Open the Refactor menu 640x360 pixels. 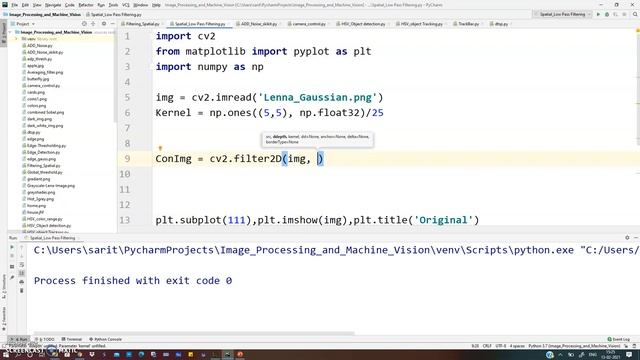pyautogui.click(x=86, y=5)
